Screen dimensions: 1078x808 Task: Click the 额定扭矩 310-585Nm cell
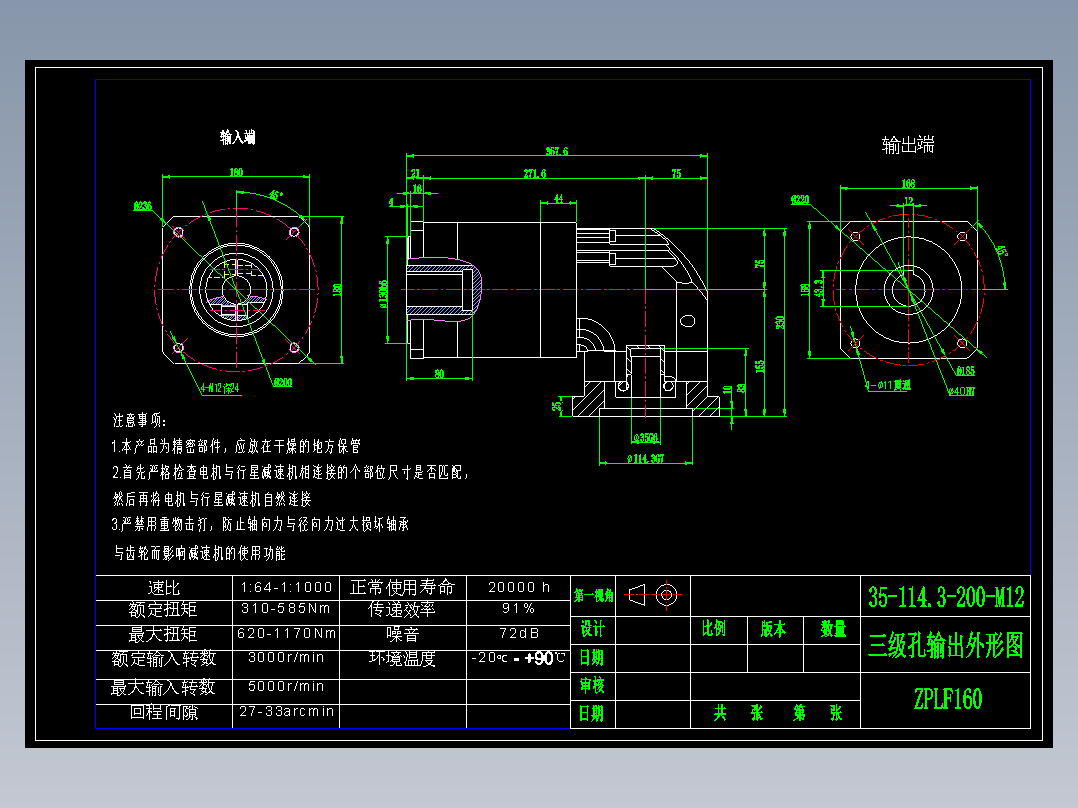point(285,611)
